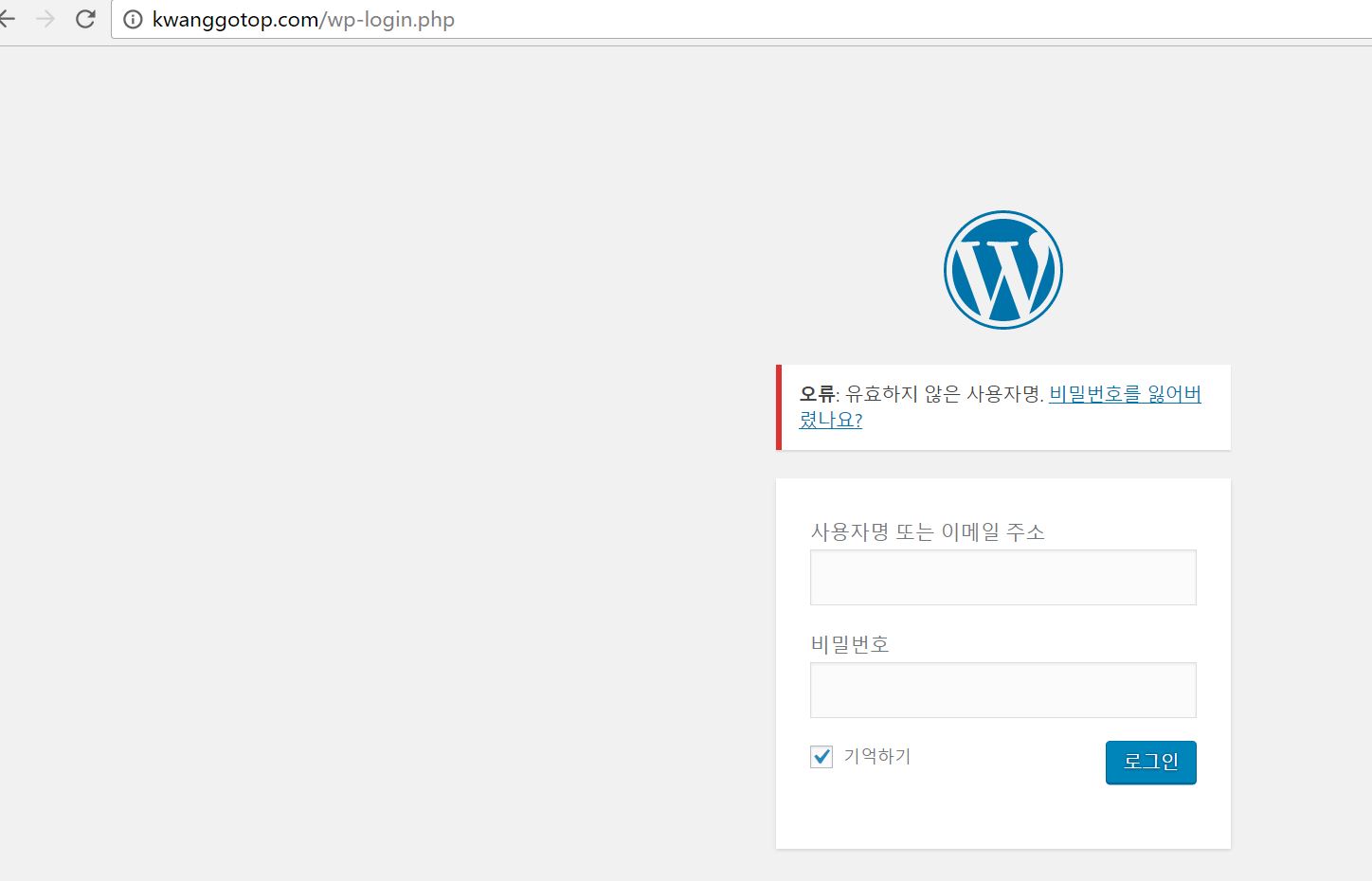The image size is (1372, 881).
Task: Submit the form with the login button
Action: click(x=1150, y=762)
